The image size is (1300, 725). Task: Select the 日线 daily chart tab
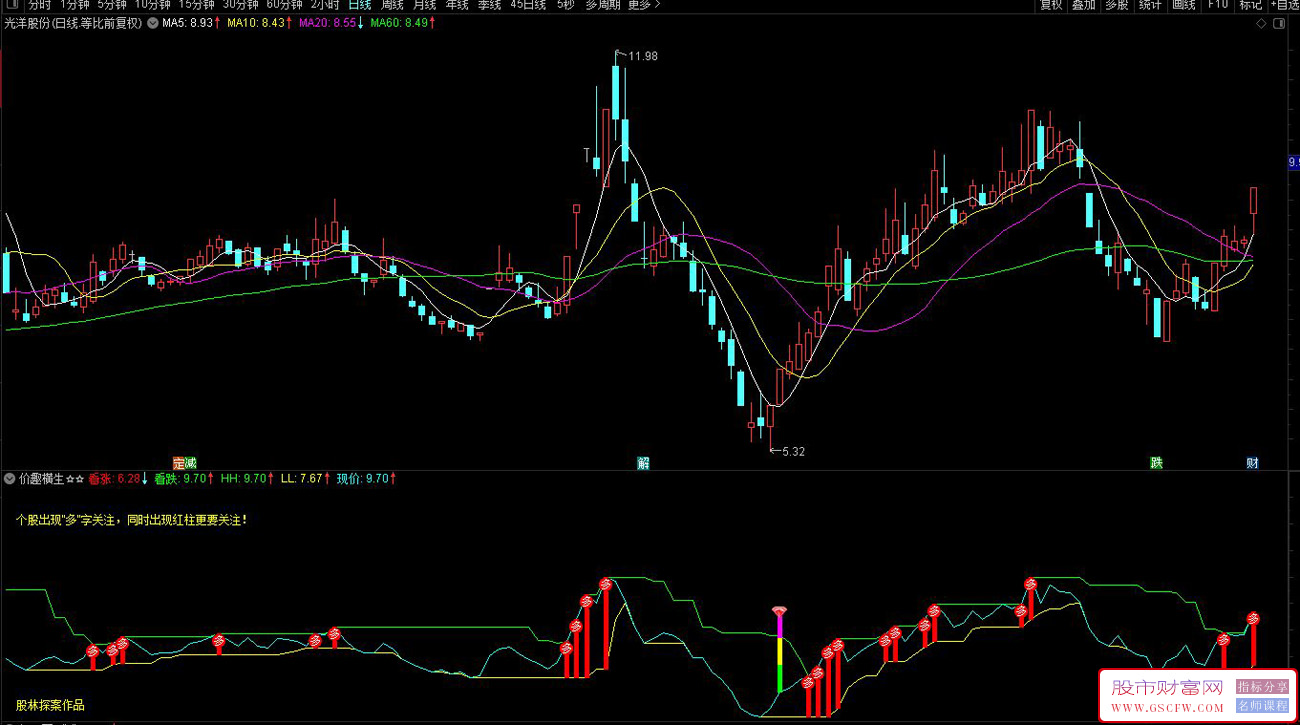click(359, 5)
